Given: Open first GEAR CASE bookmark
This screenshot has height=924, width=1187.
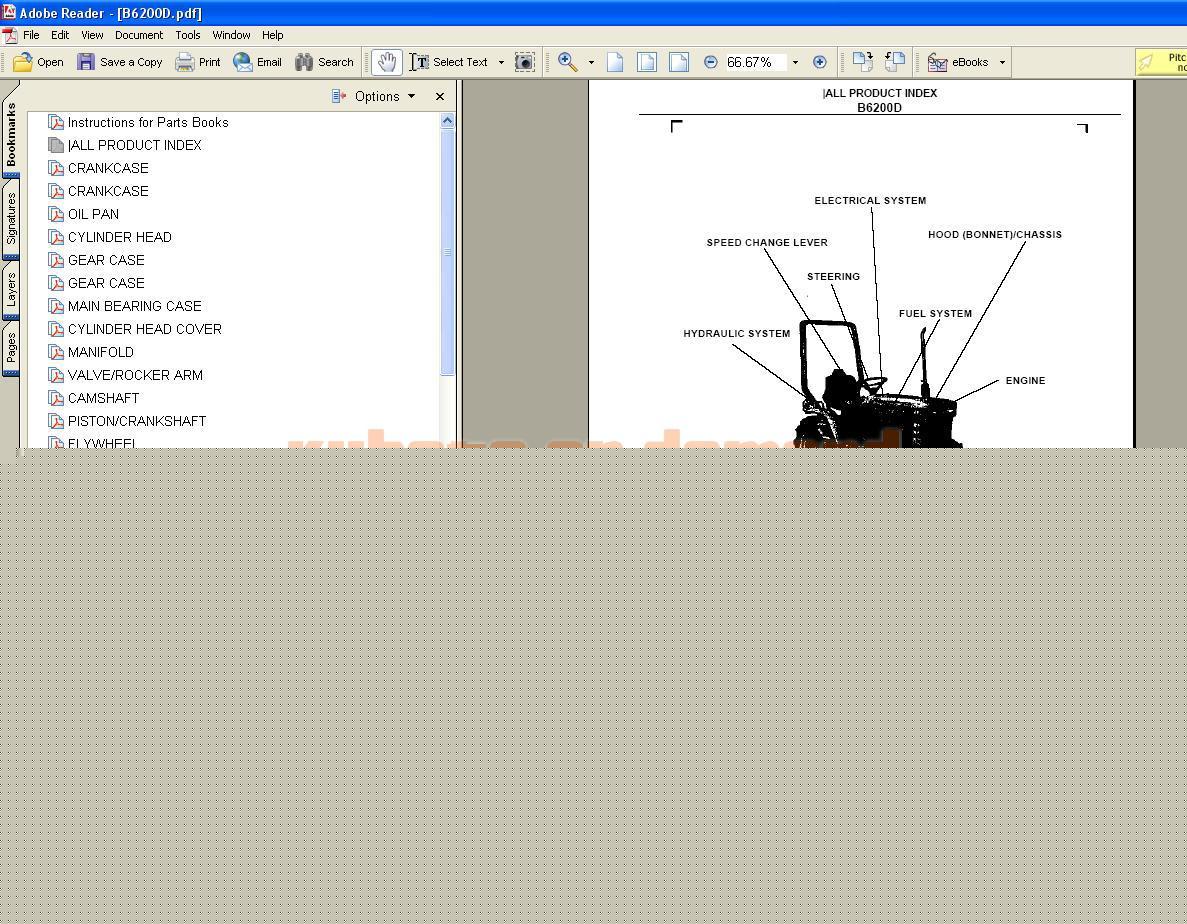Looking at the screenshot, I should pyautogui.click(x=106, y=260).
